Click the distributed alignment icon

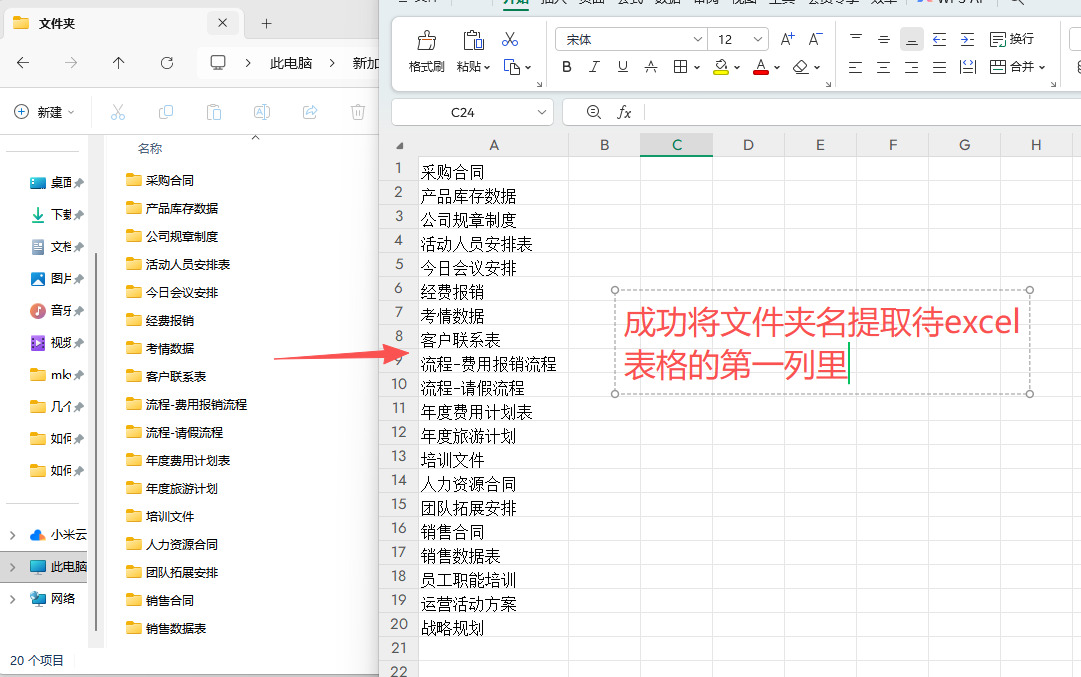(x=968, y=67)
